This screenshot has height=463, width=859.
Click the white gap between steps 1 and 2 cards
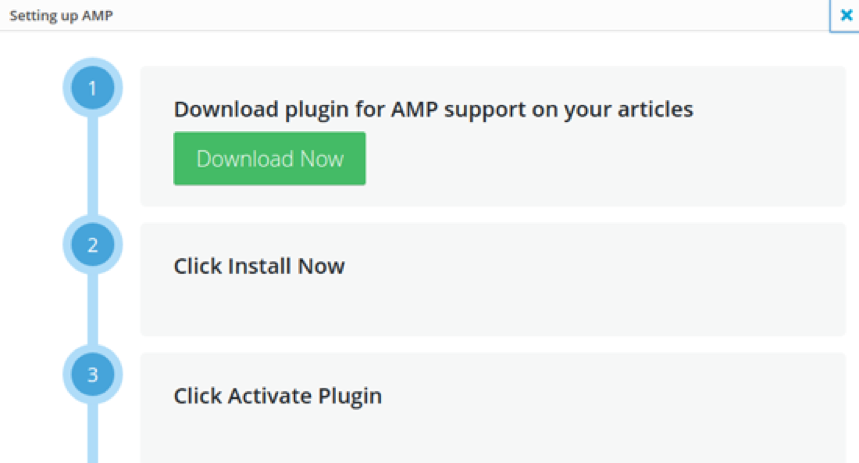(x=490, y=214)
